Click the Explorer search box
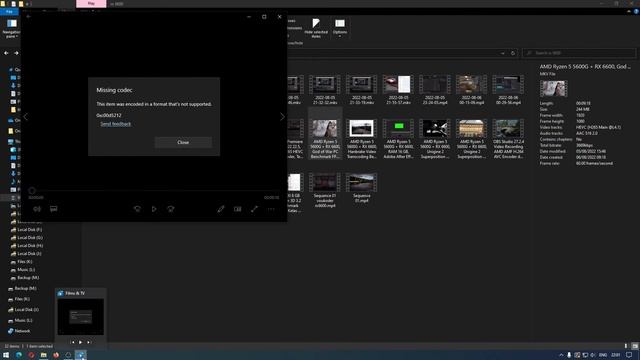 (x=579, y=53)
